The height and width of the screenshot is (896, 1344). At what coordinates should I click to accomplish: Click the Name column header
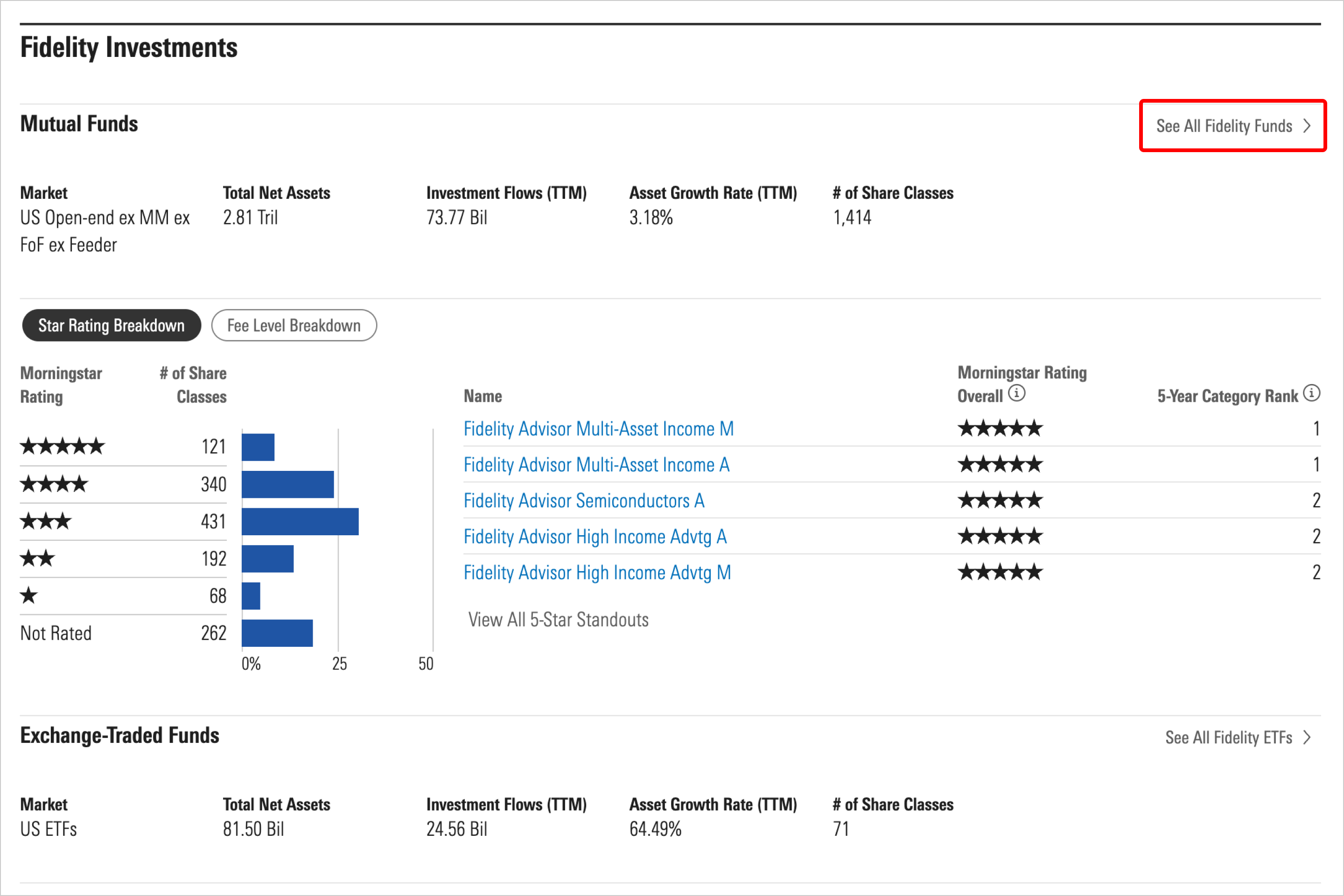tap(483, 396)
